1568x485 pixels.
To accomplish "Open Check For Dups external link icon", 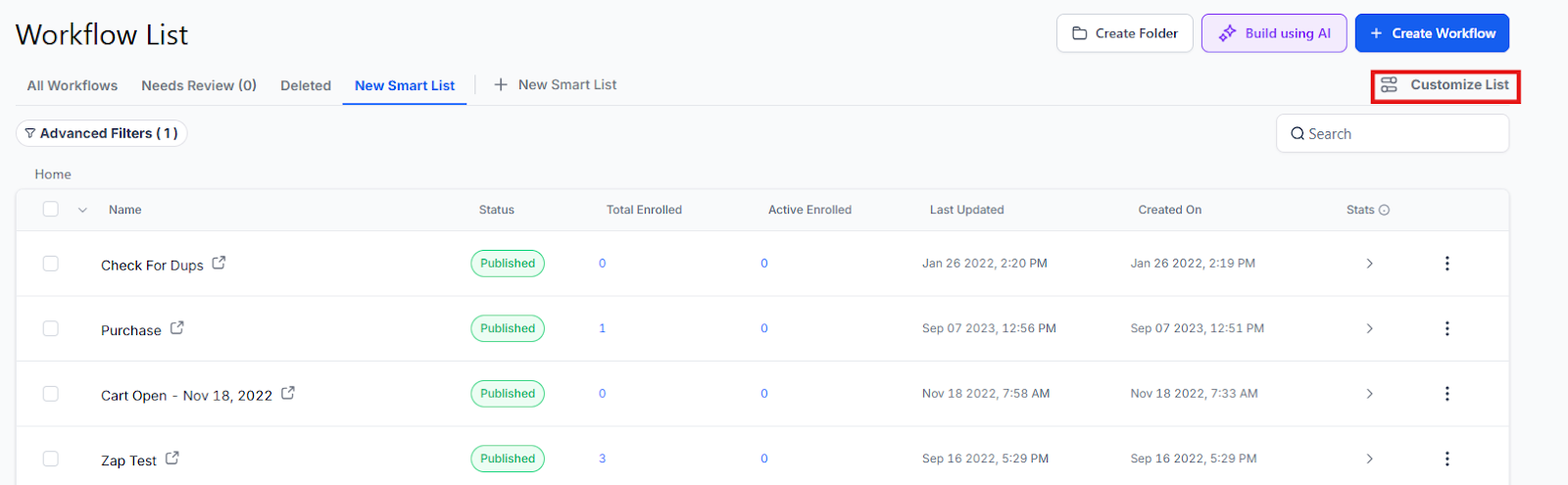I will (219, 263).
